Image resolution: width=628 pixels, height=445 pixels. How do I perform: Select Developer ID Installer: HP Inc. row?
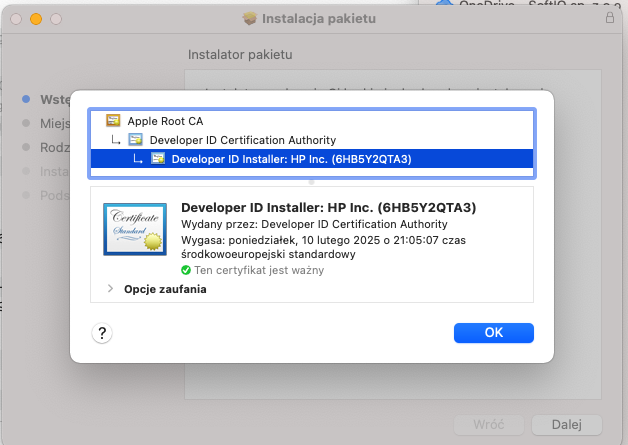pos(312,159)
